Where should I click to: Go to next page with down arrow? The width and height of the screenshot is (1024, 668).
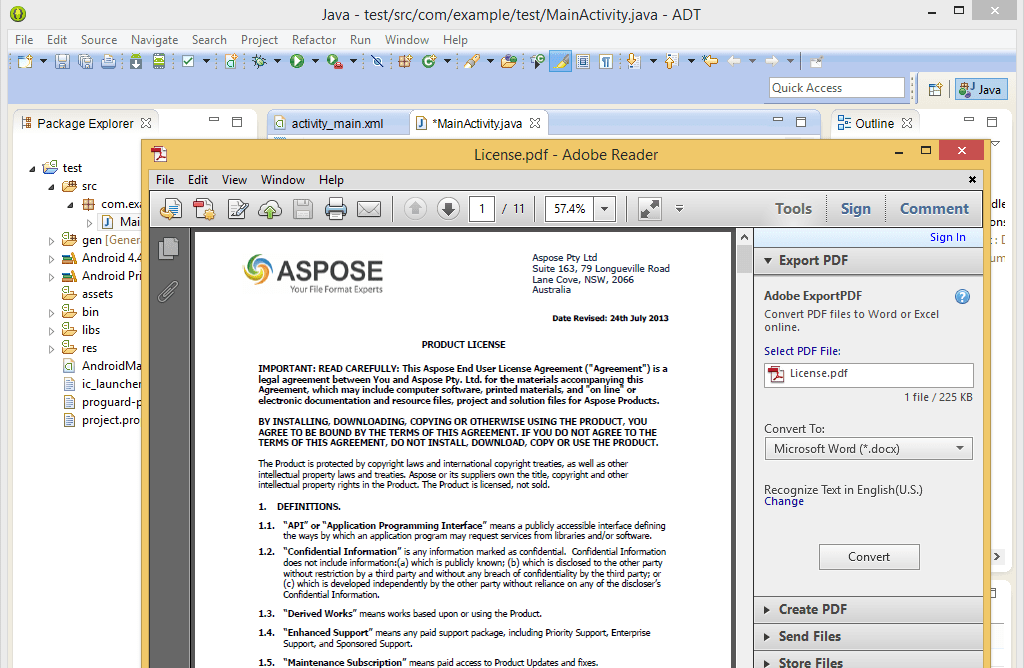(448, 209)
